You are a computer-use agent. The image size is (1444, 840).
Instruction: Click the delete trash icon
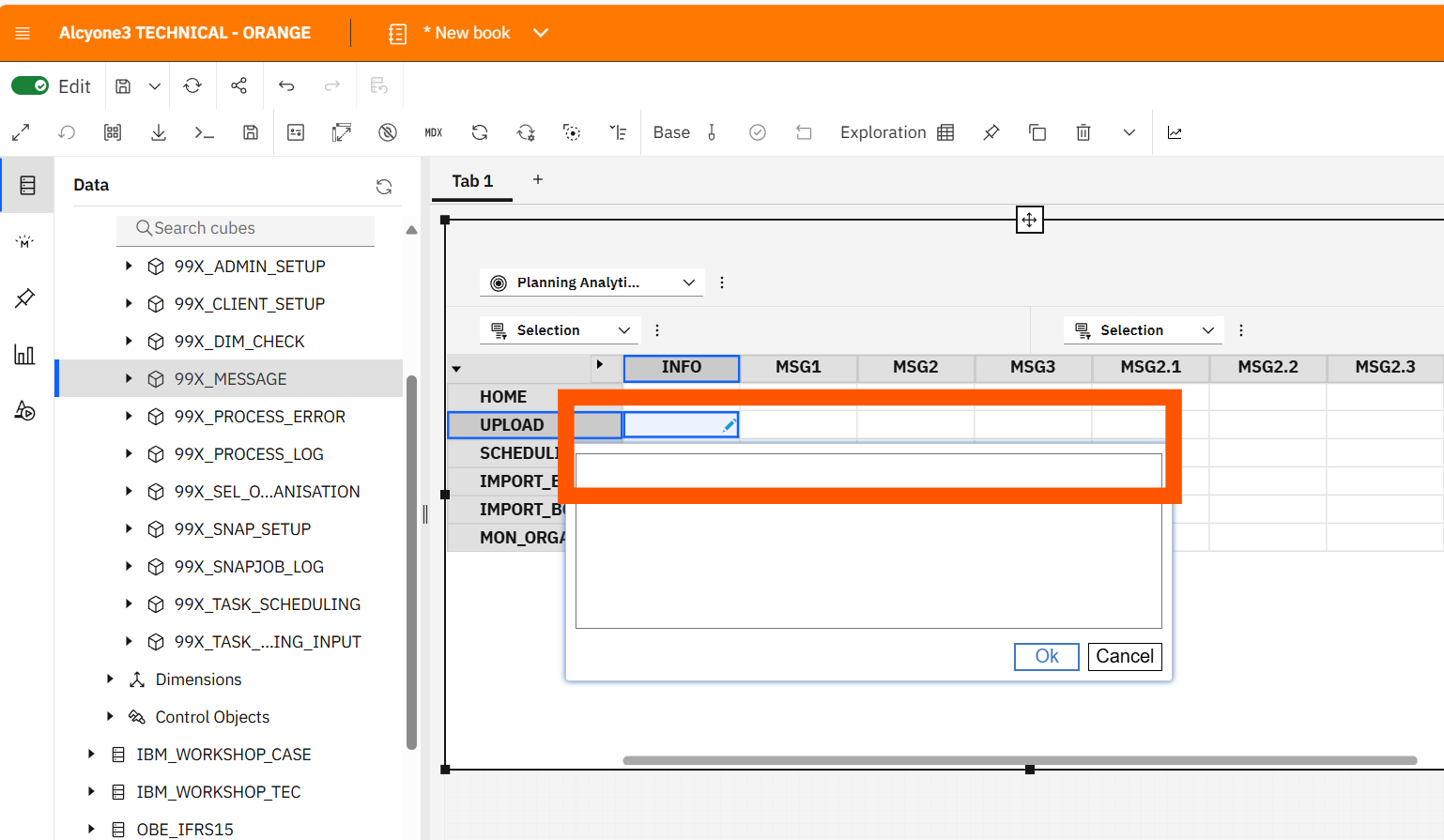[x=1083, y=132]
